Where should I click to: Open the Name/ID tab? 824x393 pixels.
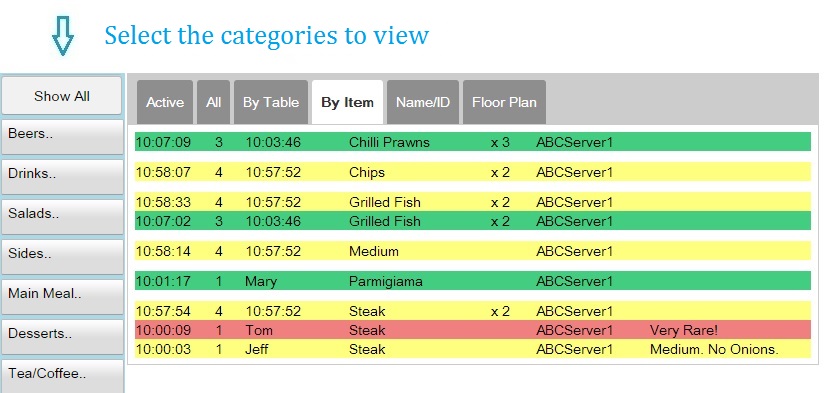click(423, 102)
